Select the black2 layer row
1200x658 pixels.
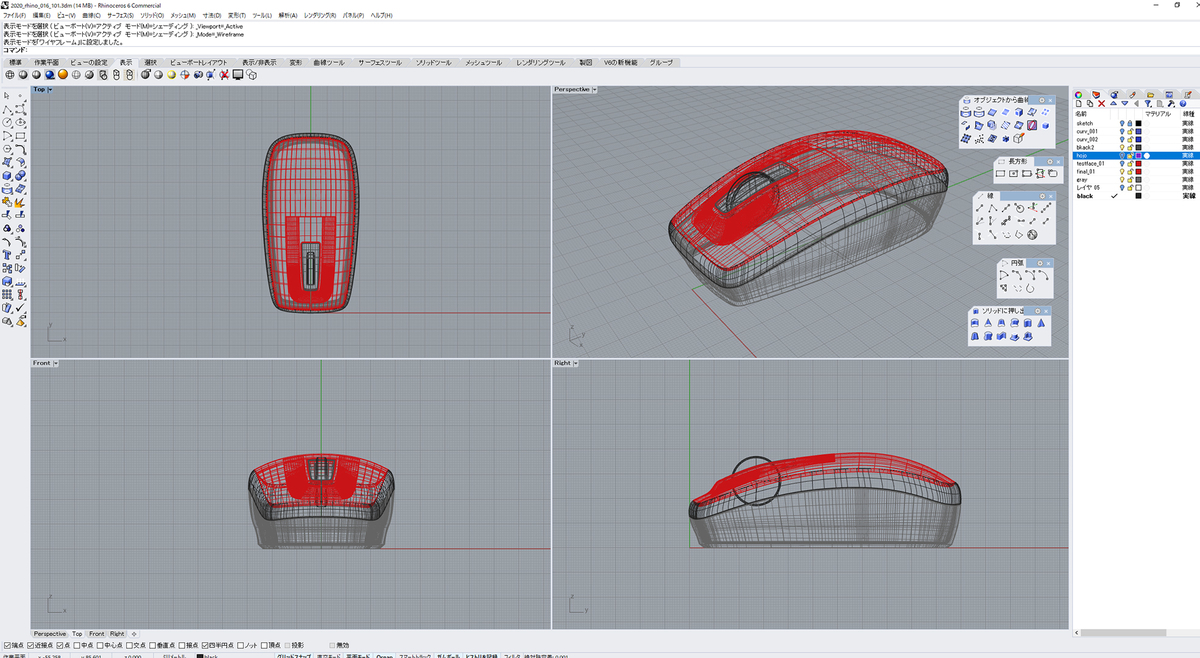pos(1134,147)
